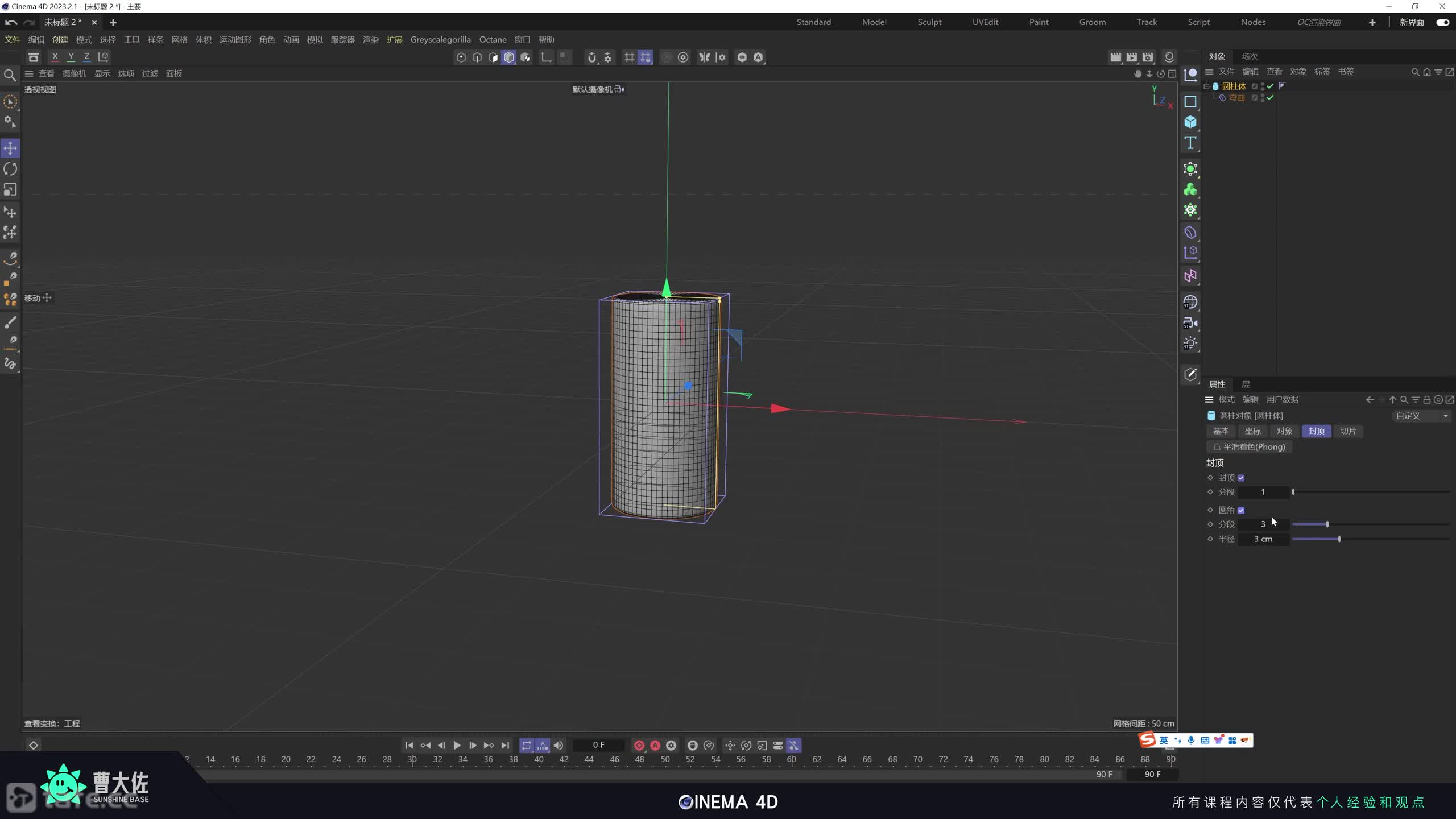Select the Scale tool

(x=10, y=189)
